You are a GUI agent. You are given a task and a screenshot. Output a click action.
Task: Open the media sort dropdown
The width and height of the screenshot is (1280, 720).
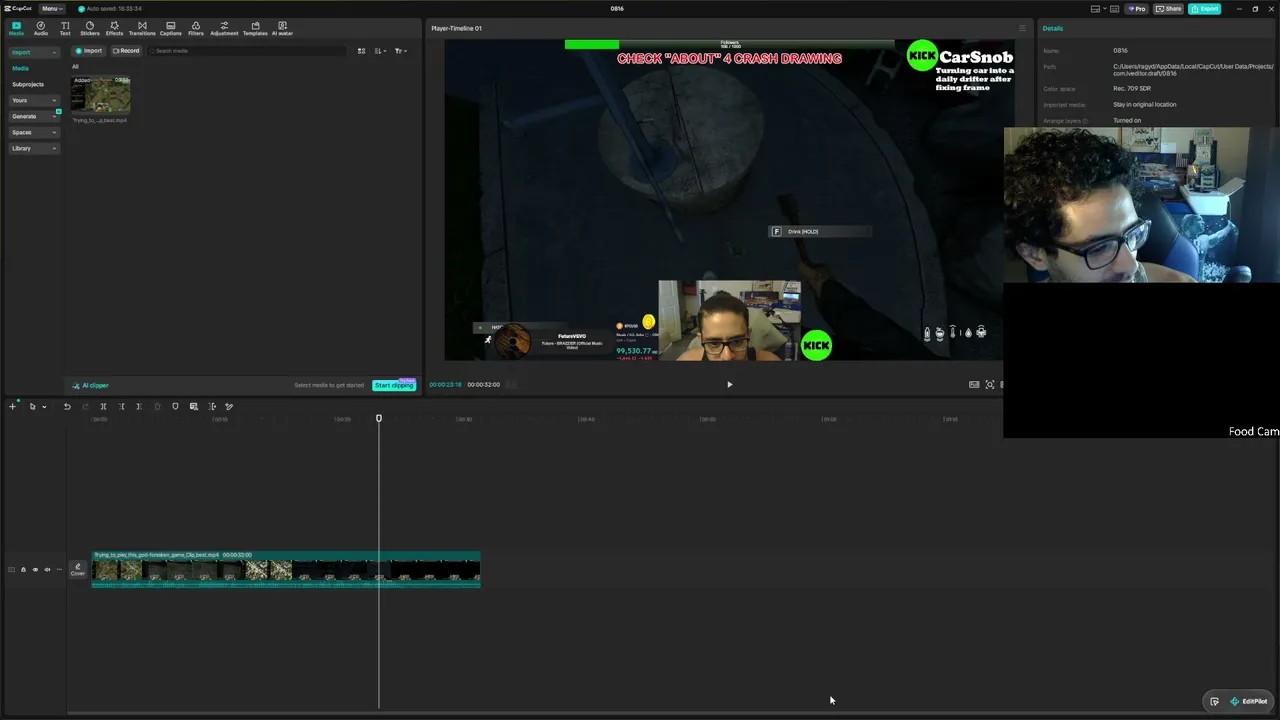coord(380,51)
